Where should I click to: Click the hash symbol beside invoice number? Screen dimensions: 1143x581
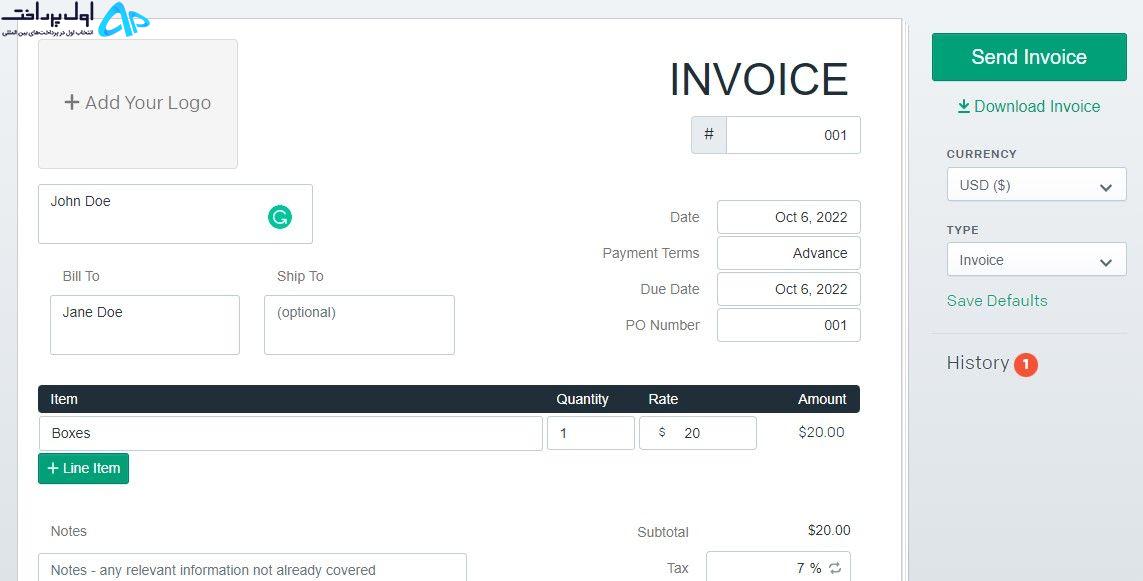(x=709, y=135)
